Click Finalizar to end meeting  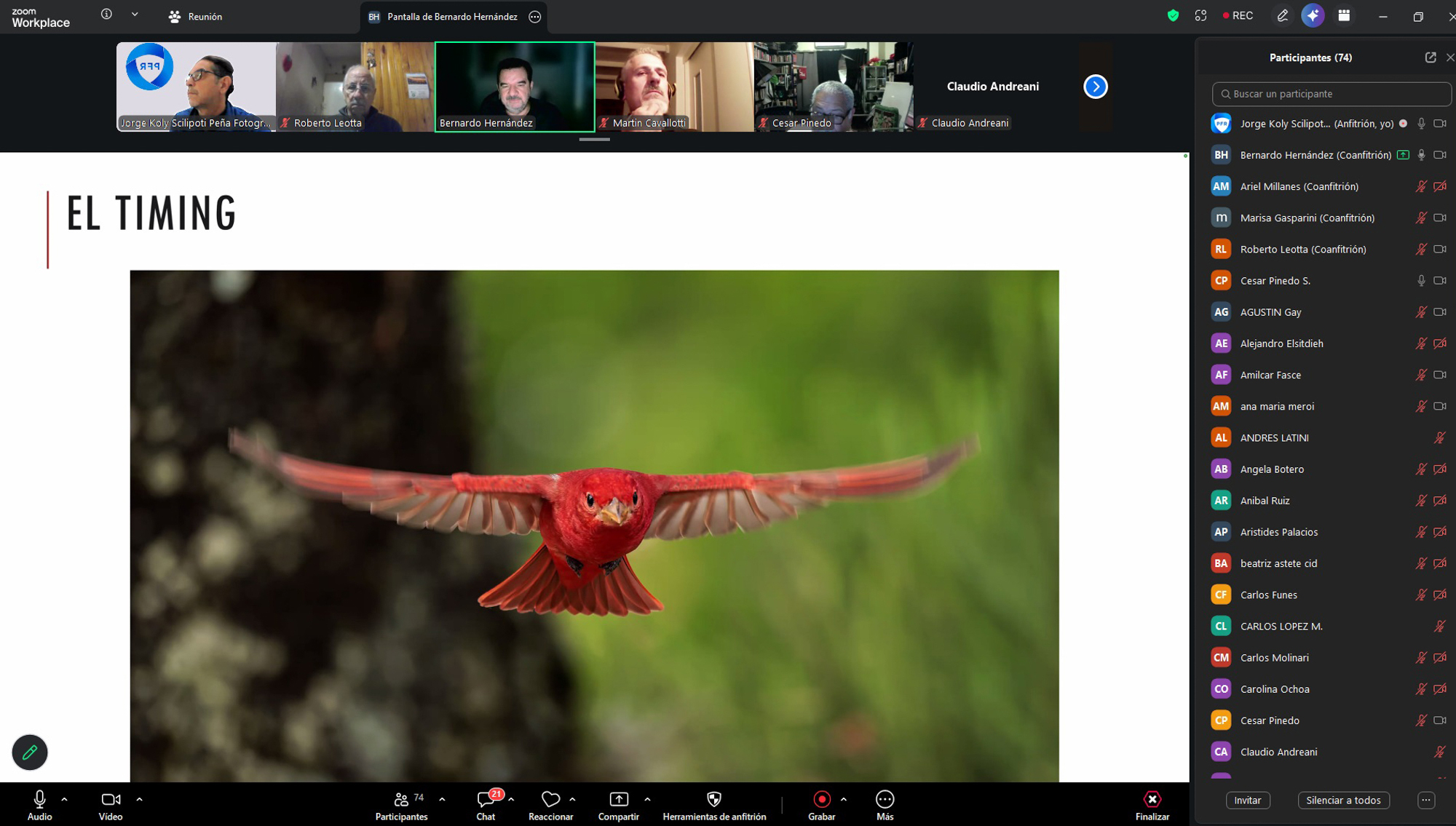[x=1152, y=805]
